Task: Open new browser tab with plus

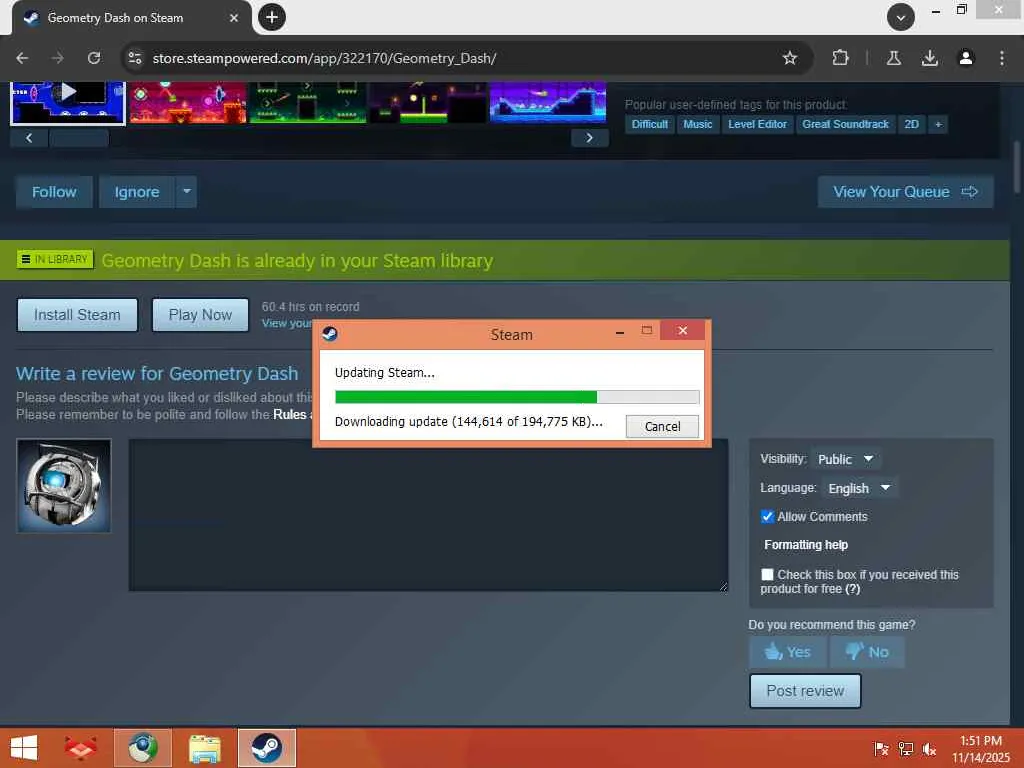Action: click(x=272, y=17)
